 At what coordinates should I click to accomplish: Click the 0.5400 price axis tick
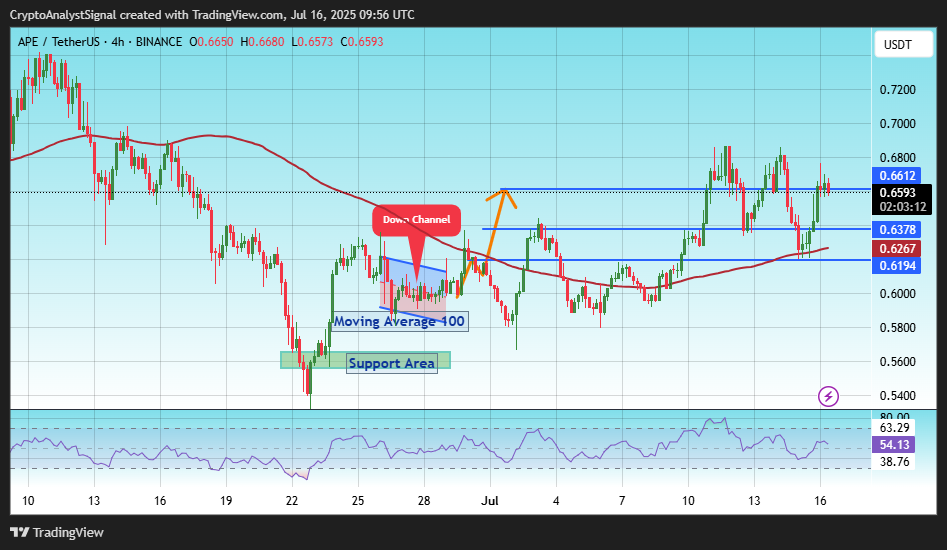[897, 396]
